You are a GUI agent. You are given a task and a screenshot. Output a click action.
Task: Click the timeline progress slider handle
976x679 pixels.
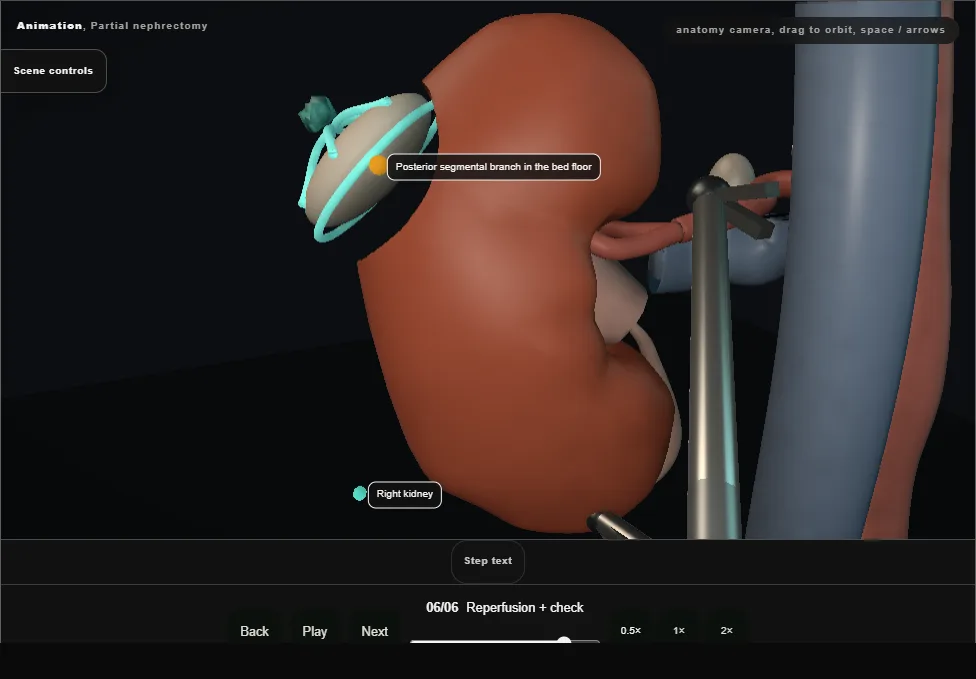pos(564,640)
